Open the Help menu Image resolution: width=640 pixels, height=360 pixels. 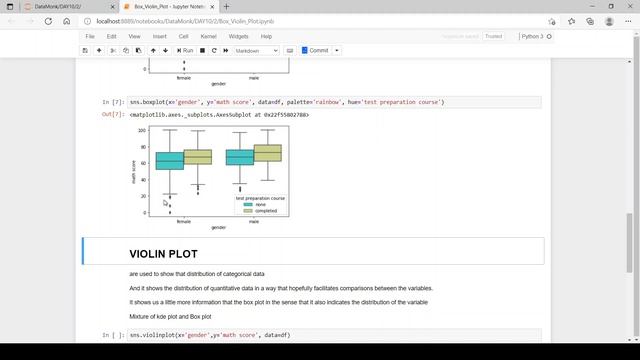click(x=266, y=36)
